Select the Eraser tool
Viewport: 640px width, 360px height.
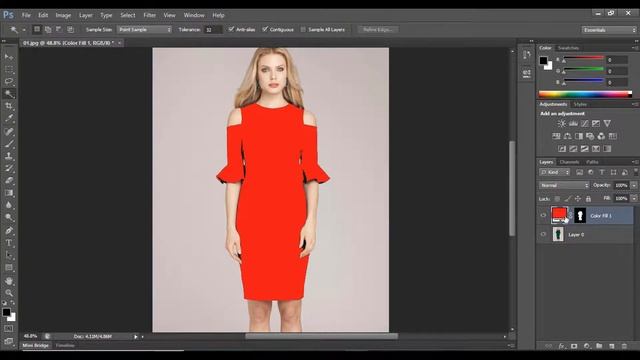click(9, 181)
